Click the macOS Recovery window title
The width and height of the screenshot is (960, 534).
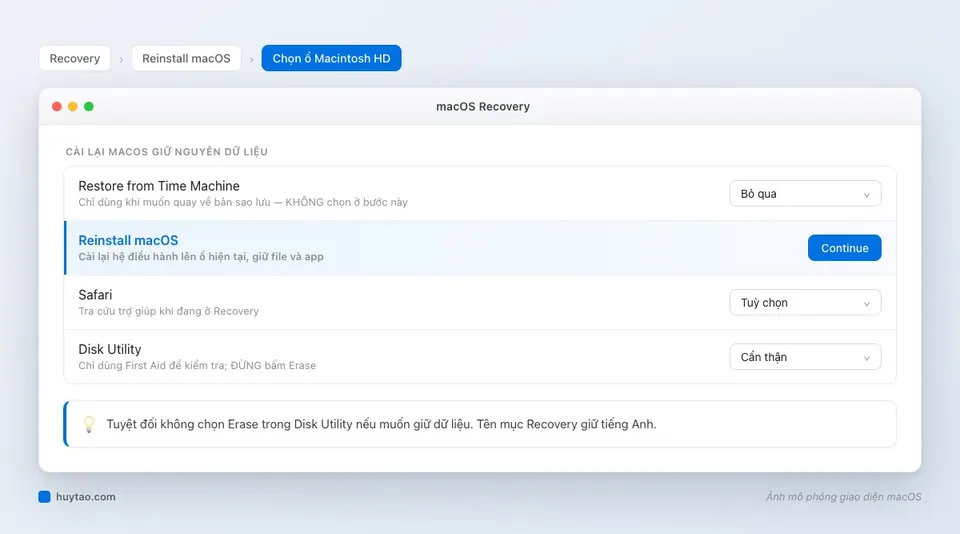tap(482, 107)
